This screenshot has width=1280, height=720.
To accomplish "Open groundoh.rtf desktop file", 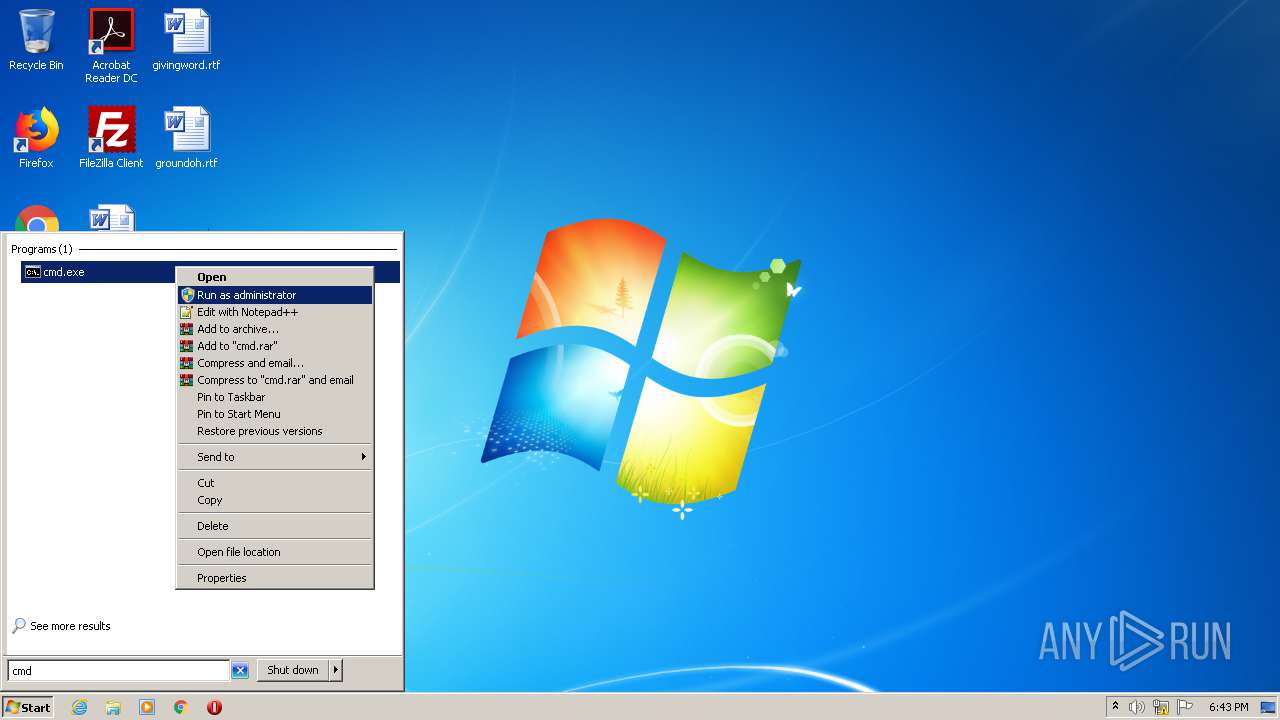I will point(186,138).
